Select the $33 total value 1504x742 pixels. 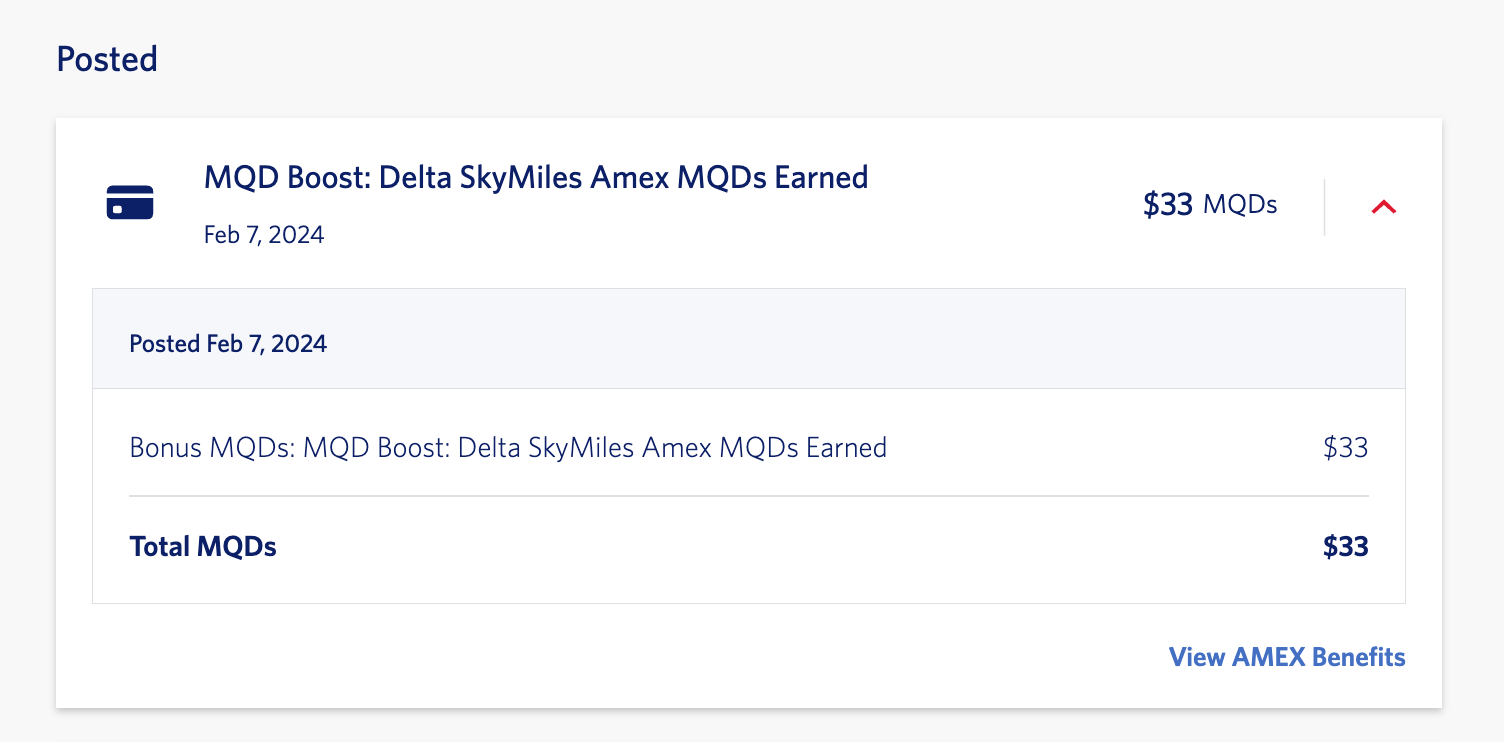(x=1346, y=546)
